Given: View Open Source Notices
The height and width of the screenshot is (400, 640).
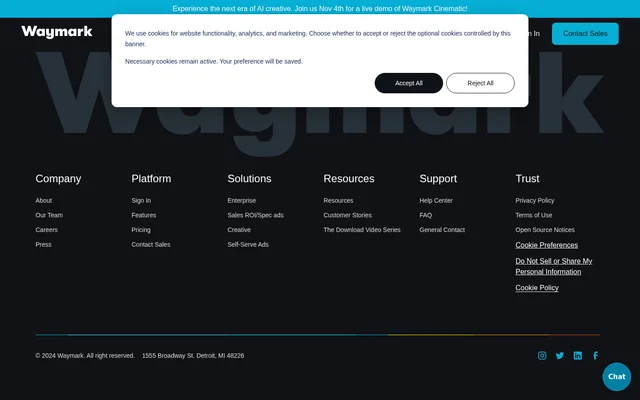Looking at the screenshot, I should click(545, 230).
